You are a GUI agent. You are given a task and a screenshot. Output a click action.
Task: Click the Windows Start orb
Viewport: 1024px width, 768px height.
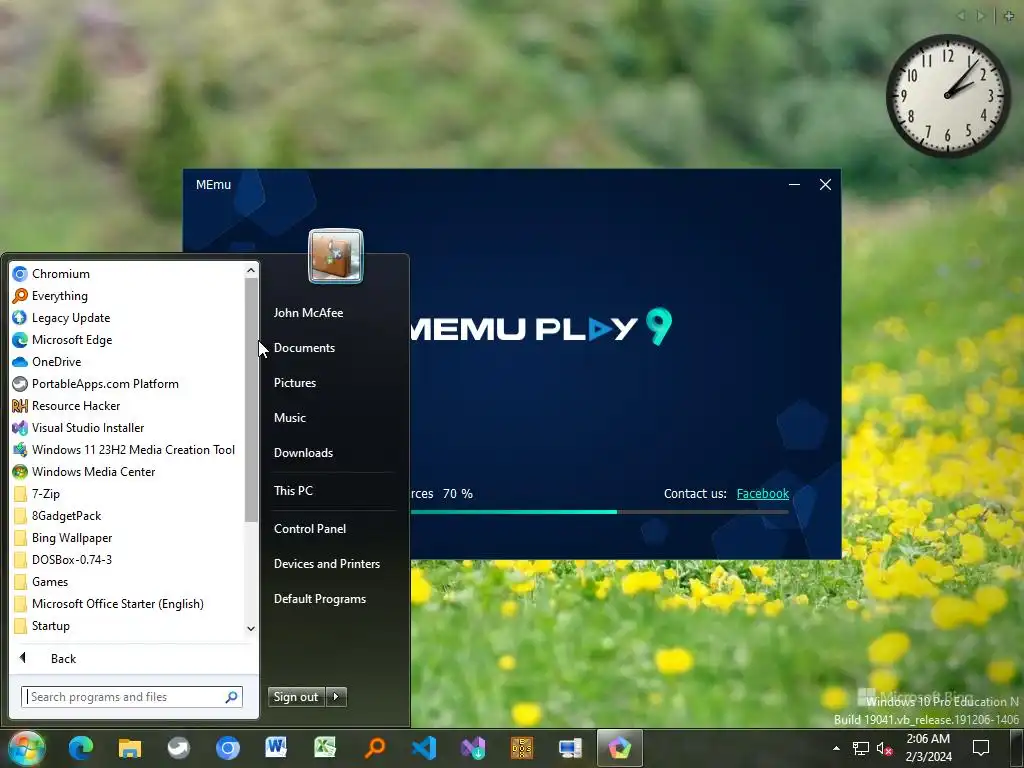[x=27, y=748]
